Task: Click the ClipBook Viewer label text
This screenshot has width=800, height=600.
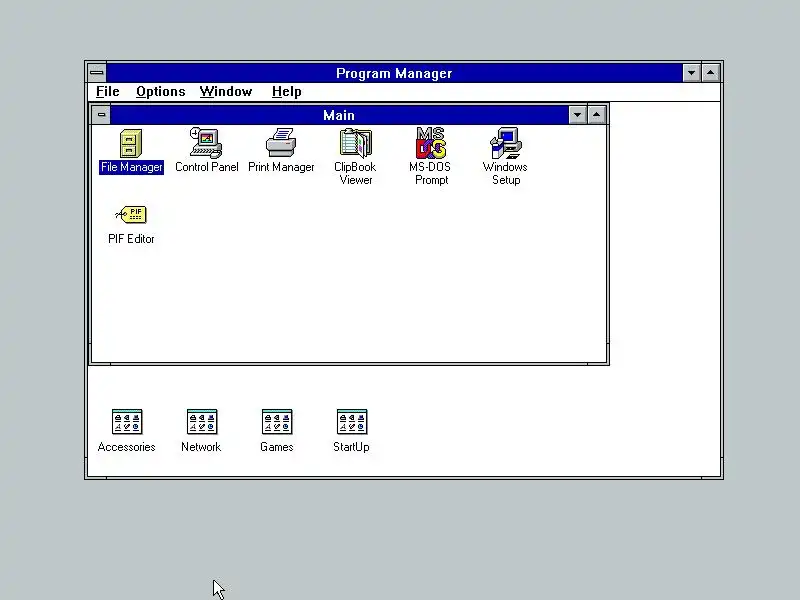Action: [356, 173]
